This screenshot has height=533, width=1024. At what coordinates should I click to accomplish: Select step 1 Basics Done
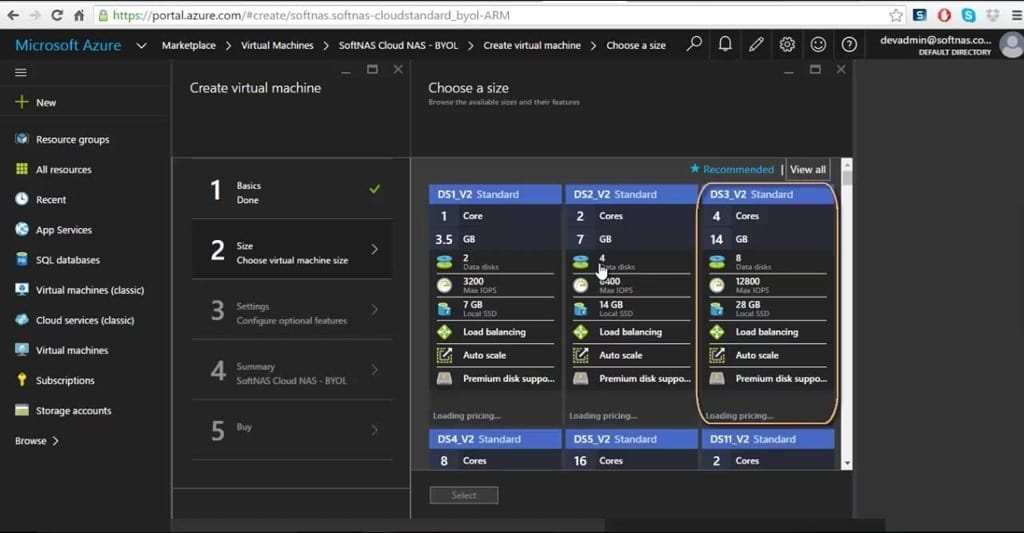pyautogui.click(x=292, y=189)
